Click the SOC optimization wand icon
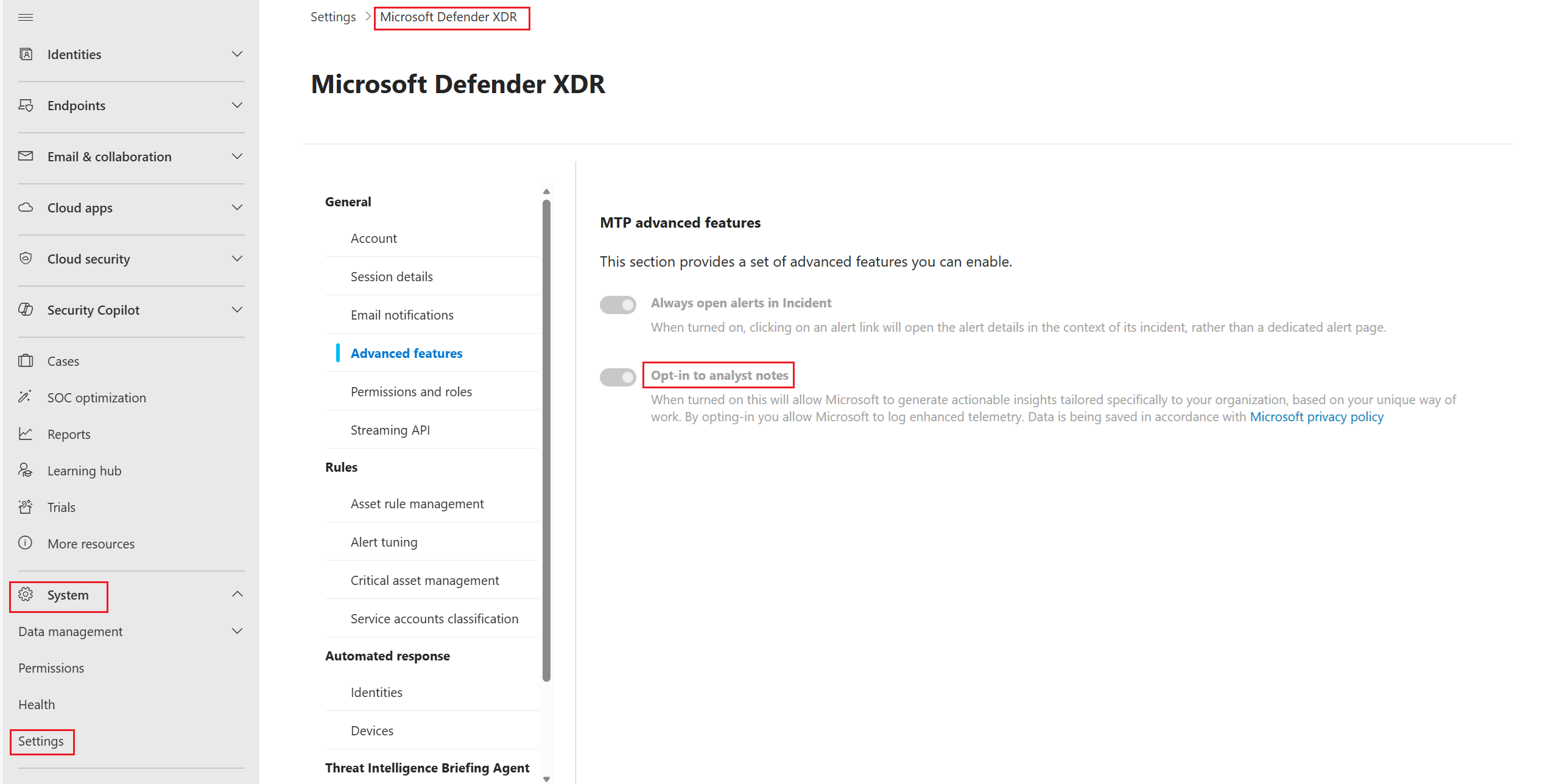Viewport: 1551px width, 784px height. pyautogui.click(x=26, y=397)
